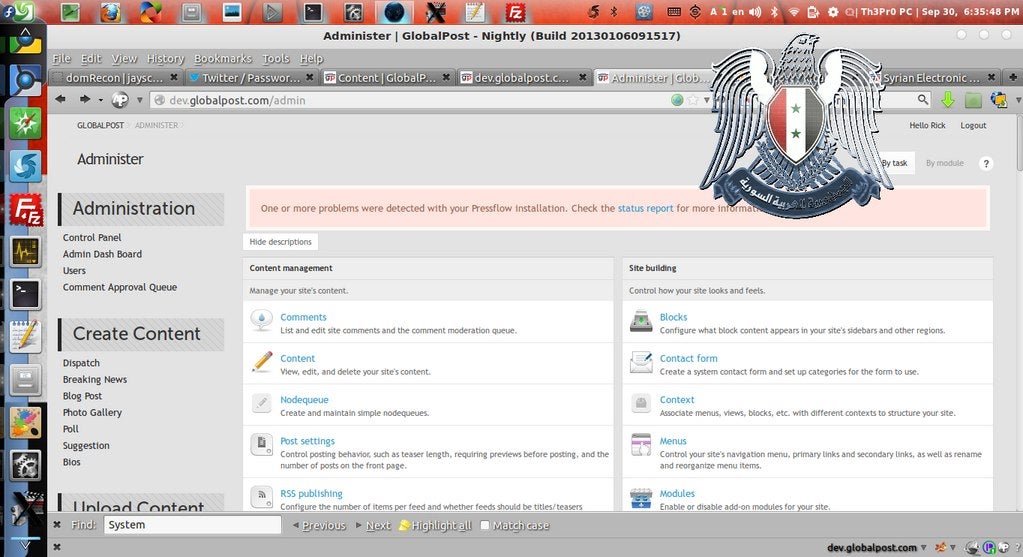The height and width of the screenshot is (557, 1023).
Task: Launch FileZilla from the side dock
Action: [25, 210]
